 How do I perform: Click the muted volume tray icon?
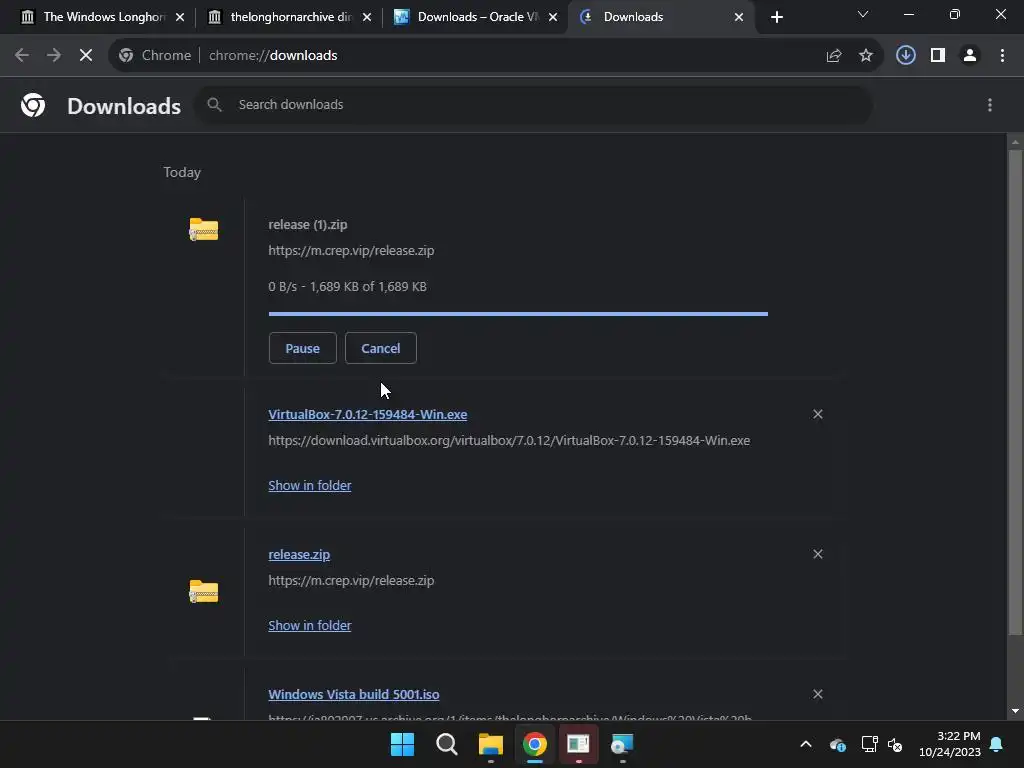(x=895, y=744)
